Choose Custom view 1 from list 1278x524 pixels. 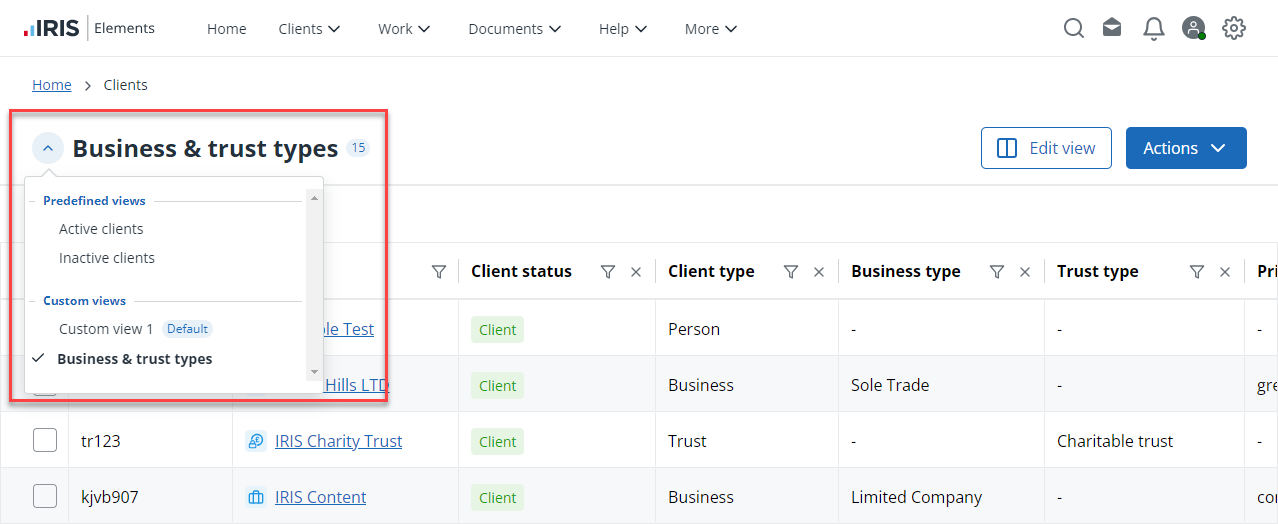106,329
